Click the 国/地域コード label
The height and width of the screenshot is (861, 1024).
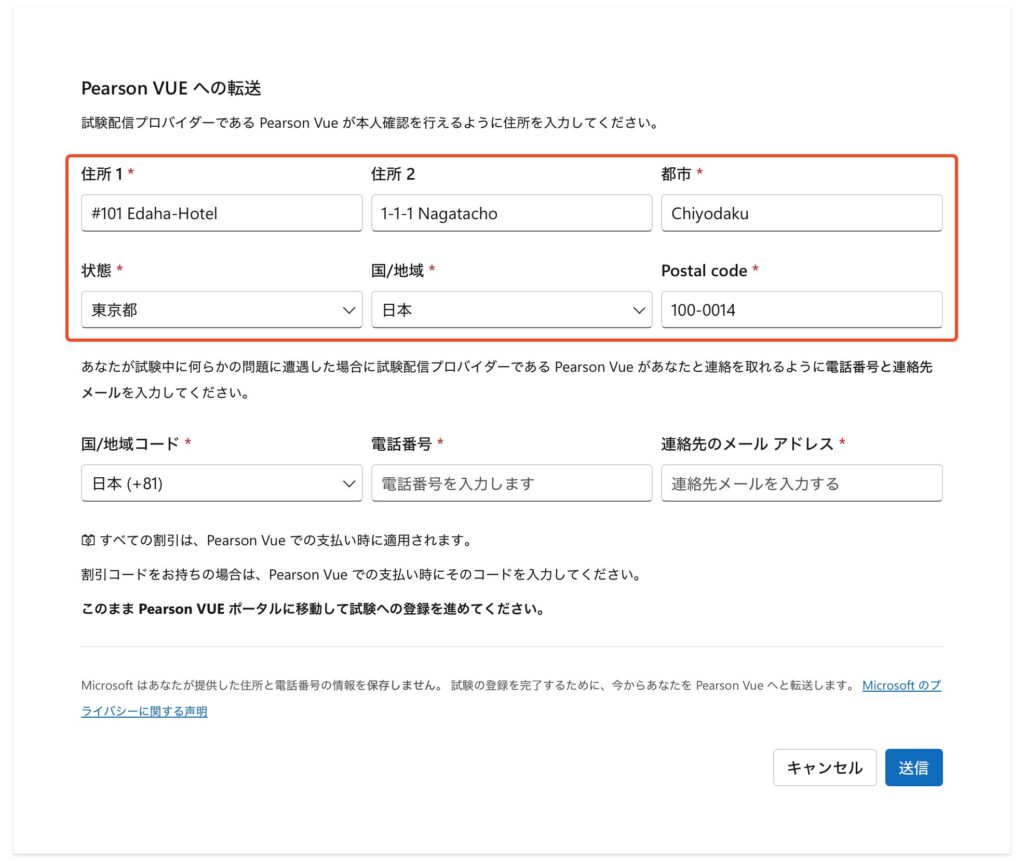pyautogui.click(x=130, y=444)
